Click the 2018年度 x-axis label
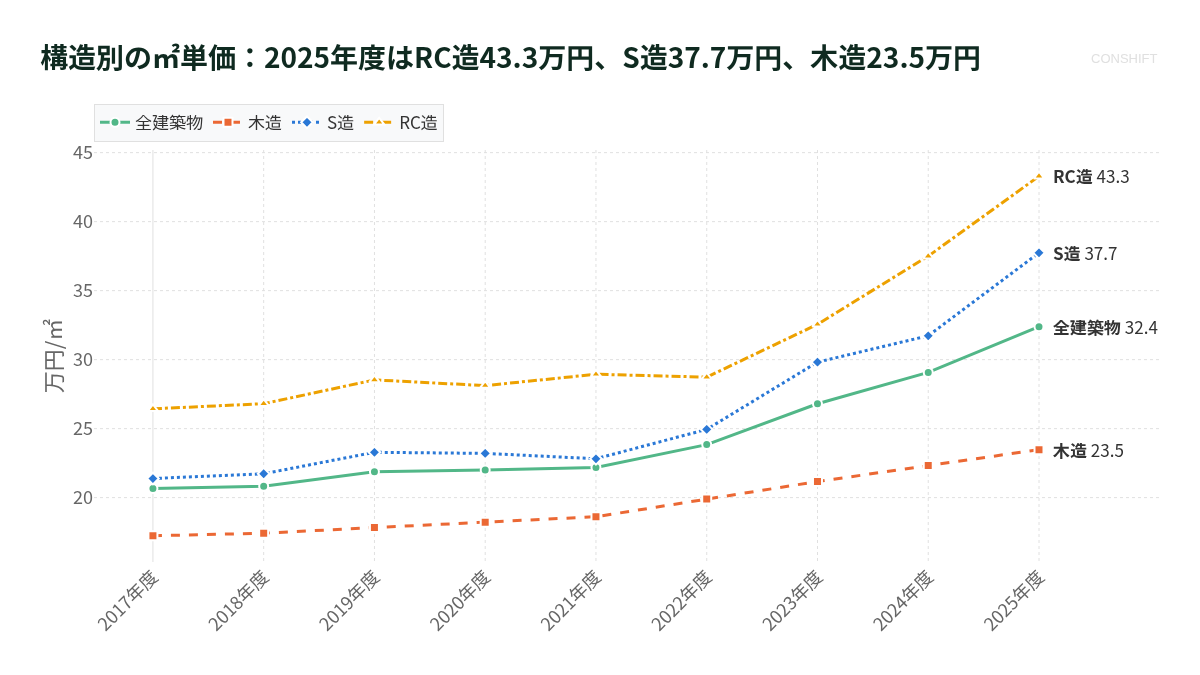Screen dimensions: 1200x675 coord(240,600)
